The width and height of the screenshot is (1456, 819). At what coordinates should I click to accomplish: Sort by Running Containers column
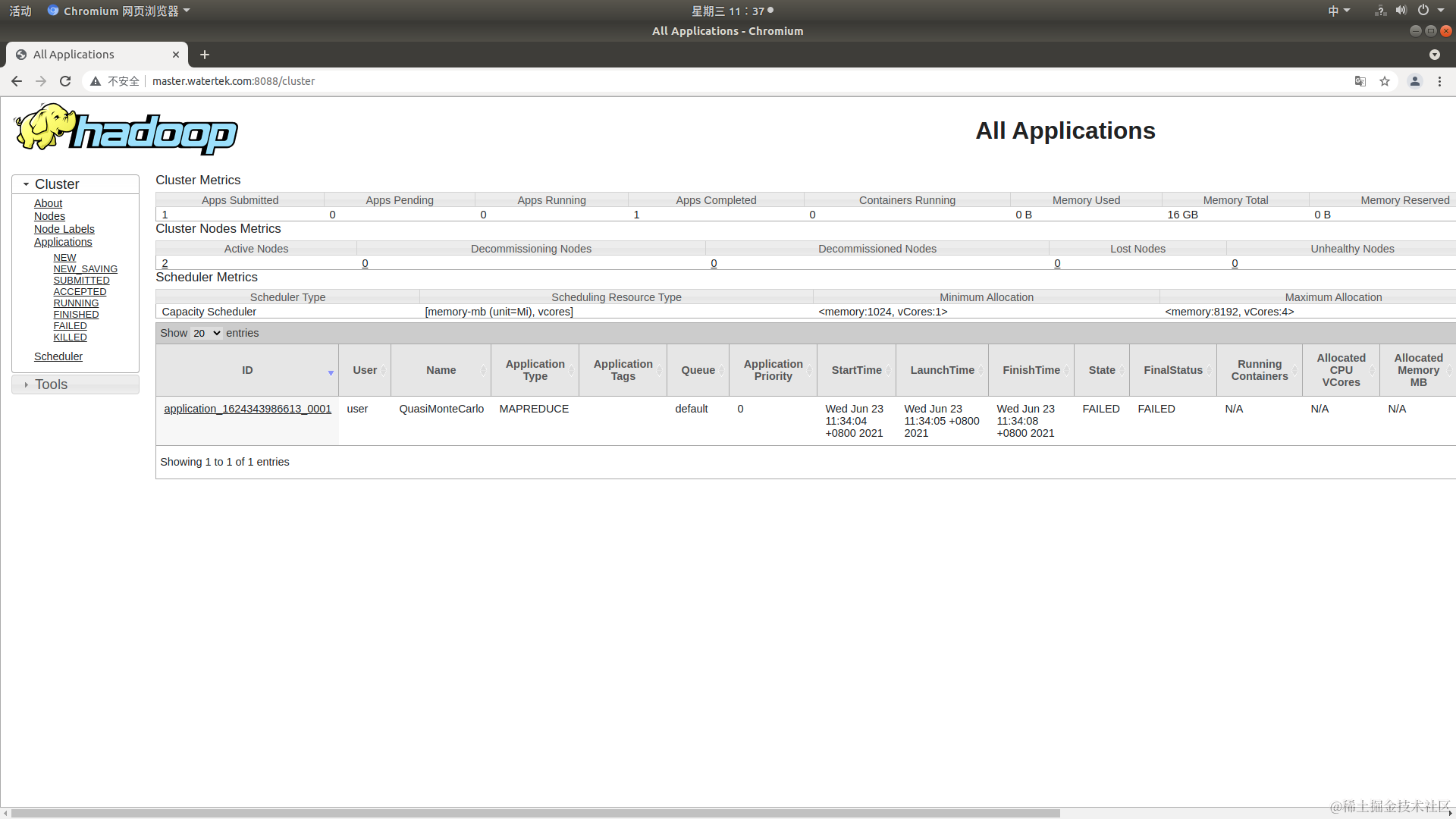[x=1260, y=370]
